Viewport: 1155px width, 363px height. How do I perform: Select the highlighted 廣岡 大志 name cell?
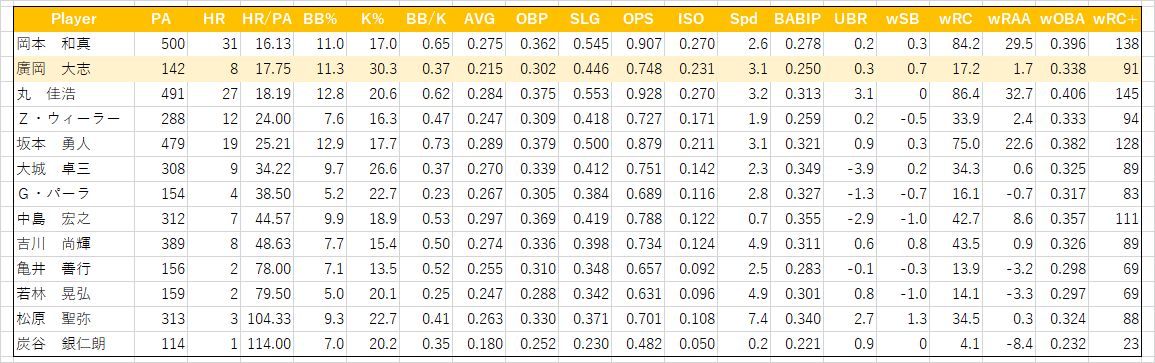[x=74, y=69]
